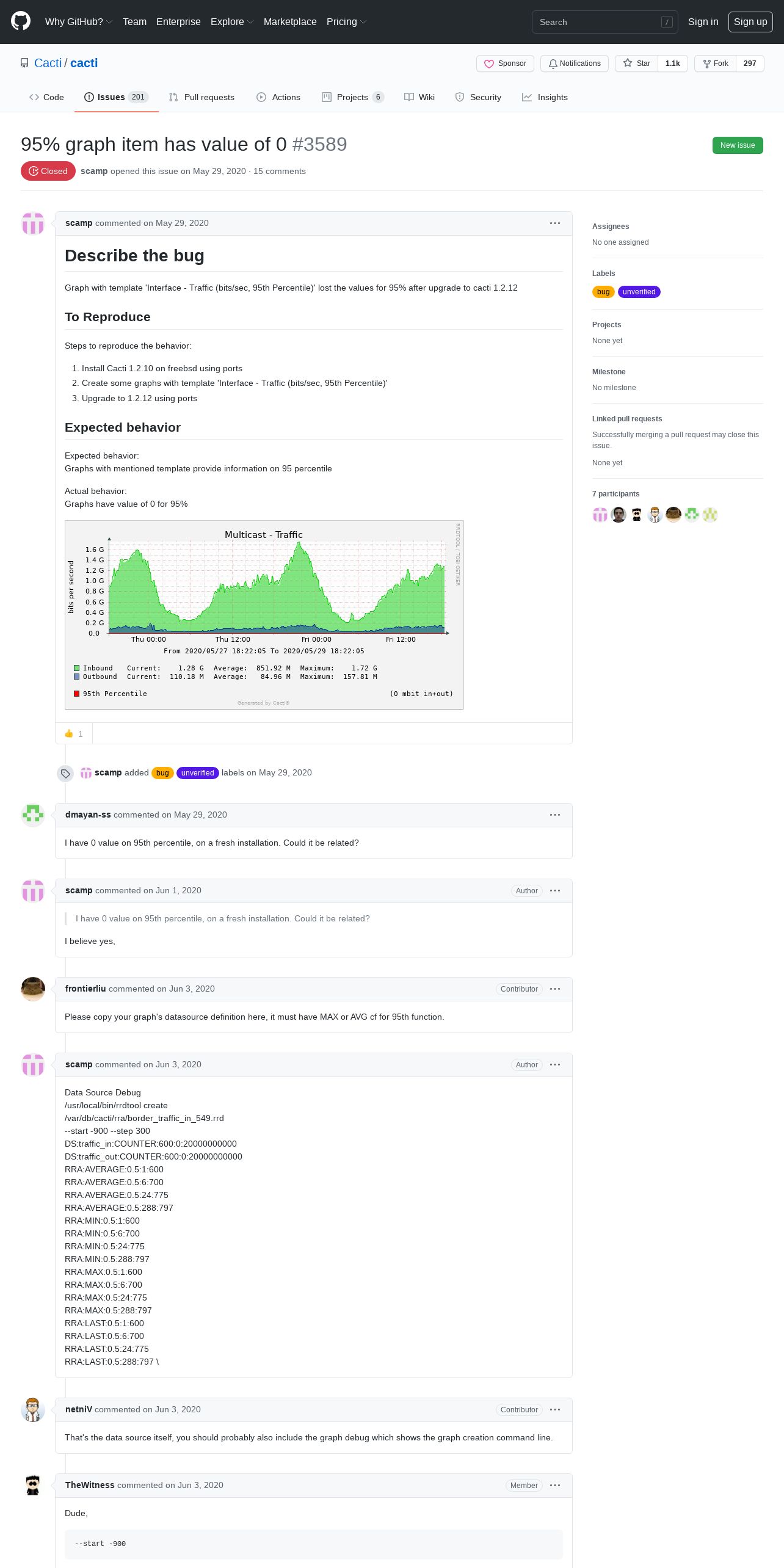Click the unverified label in sidebar
The height and width of the screenshot is (1568, 784).
639,292
